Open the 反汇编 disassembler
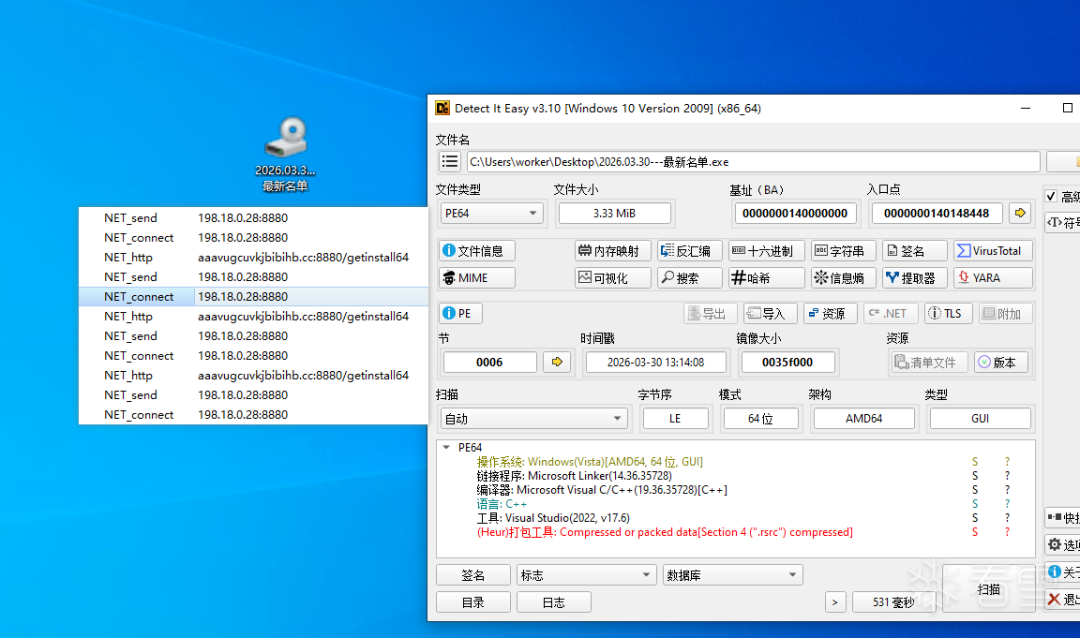The image size is (1080, 638). tap(689, 251)
